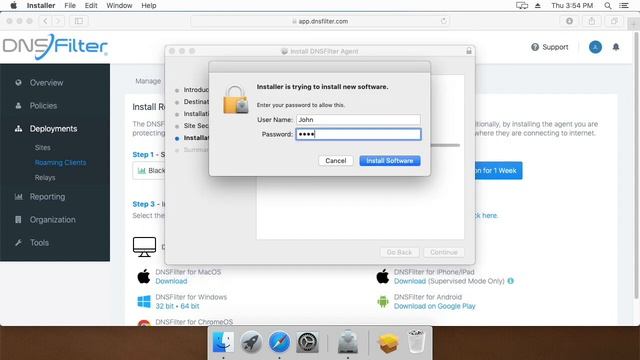Select Sites under Deployments
The height and width of the screenshot is (360, 640).
point(42,147)
